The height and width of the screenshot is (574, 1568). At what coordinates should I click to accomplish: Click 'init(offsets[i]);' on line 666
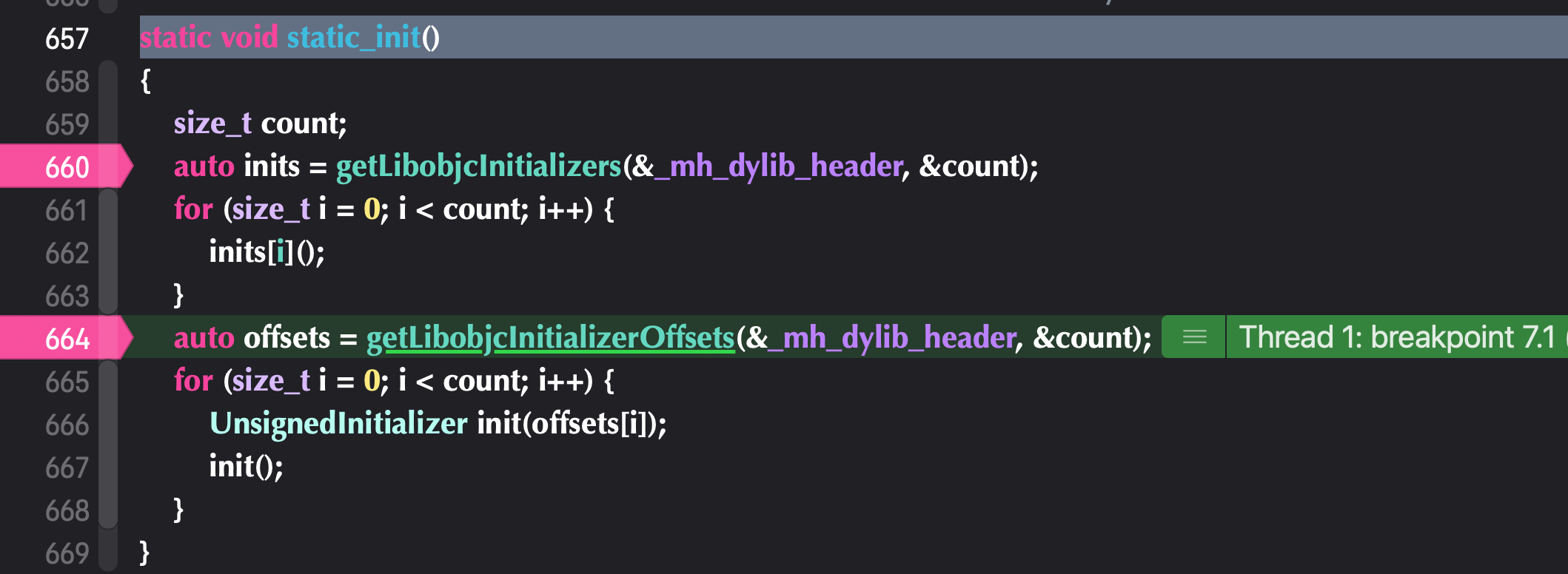572,424
